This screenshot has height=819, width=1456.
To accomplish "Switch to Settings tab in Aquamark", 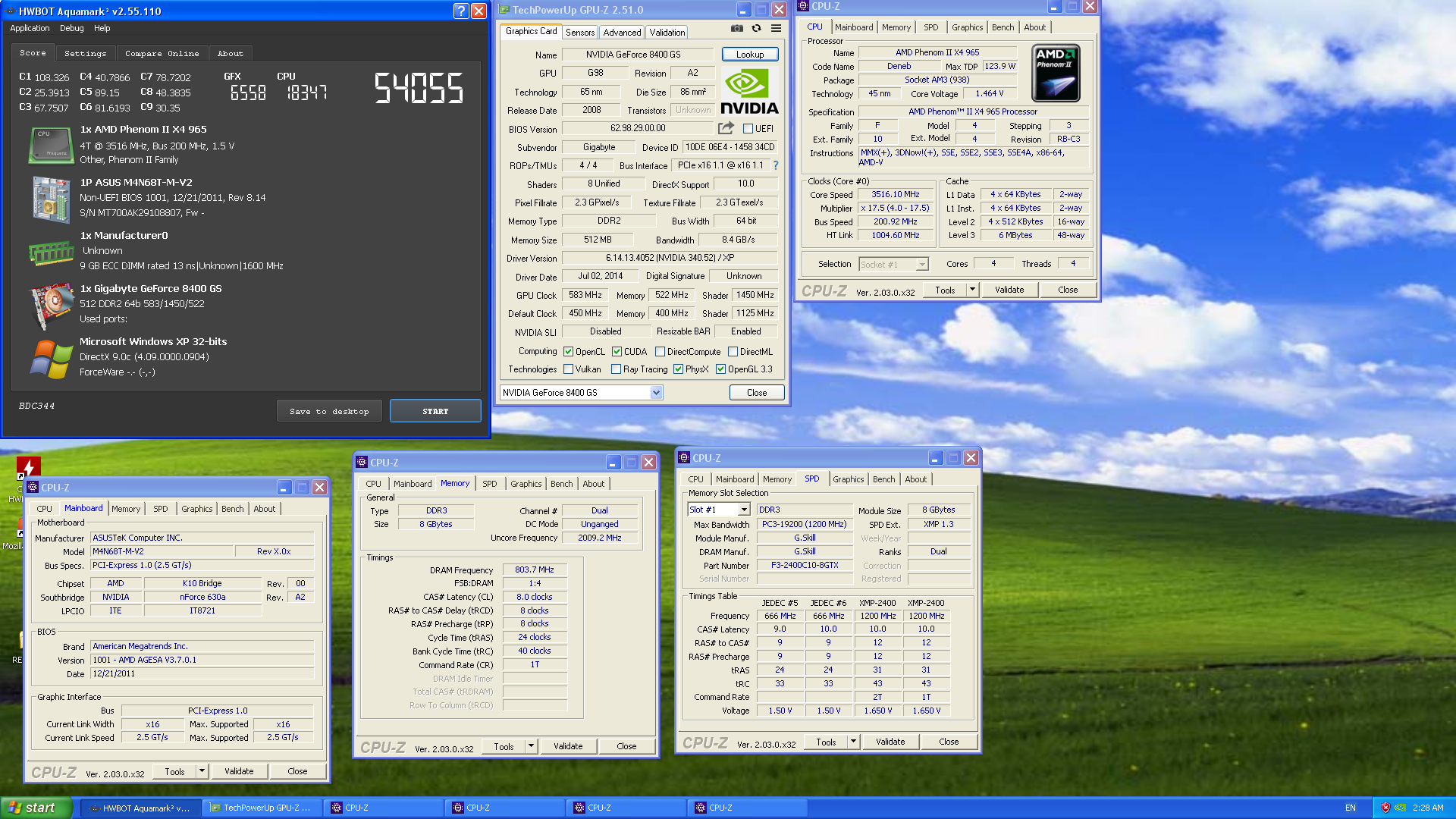I will 85,53.
